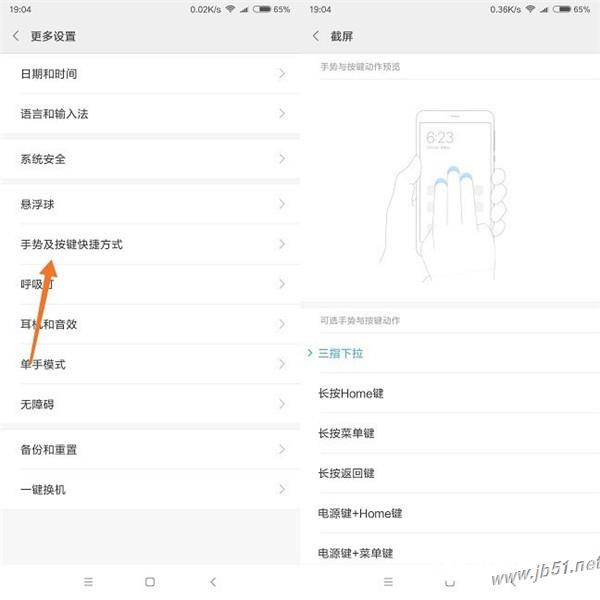Expand the 悬浮球 row chevron
The image size is (600, 600).
282,204
